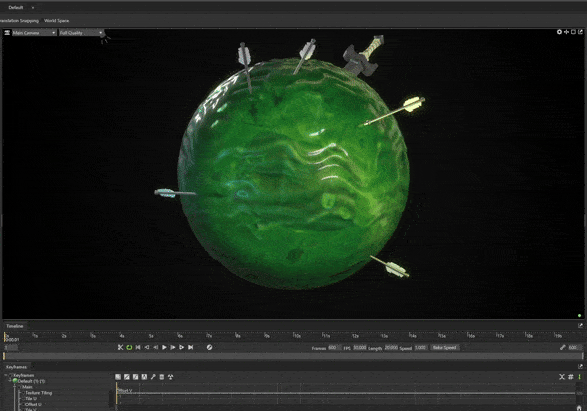Select the Keyframes panel tab
587x411 pixels.
coord(16,367)
